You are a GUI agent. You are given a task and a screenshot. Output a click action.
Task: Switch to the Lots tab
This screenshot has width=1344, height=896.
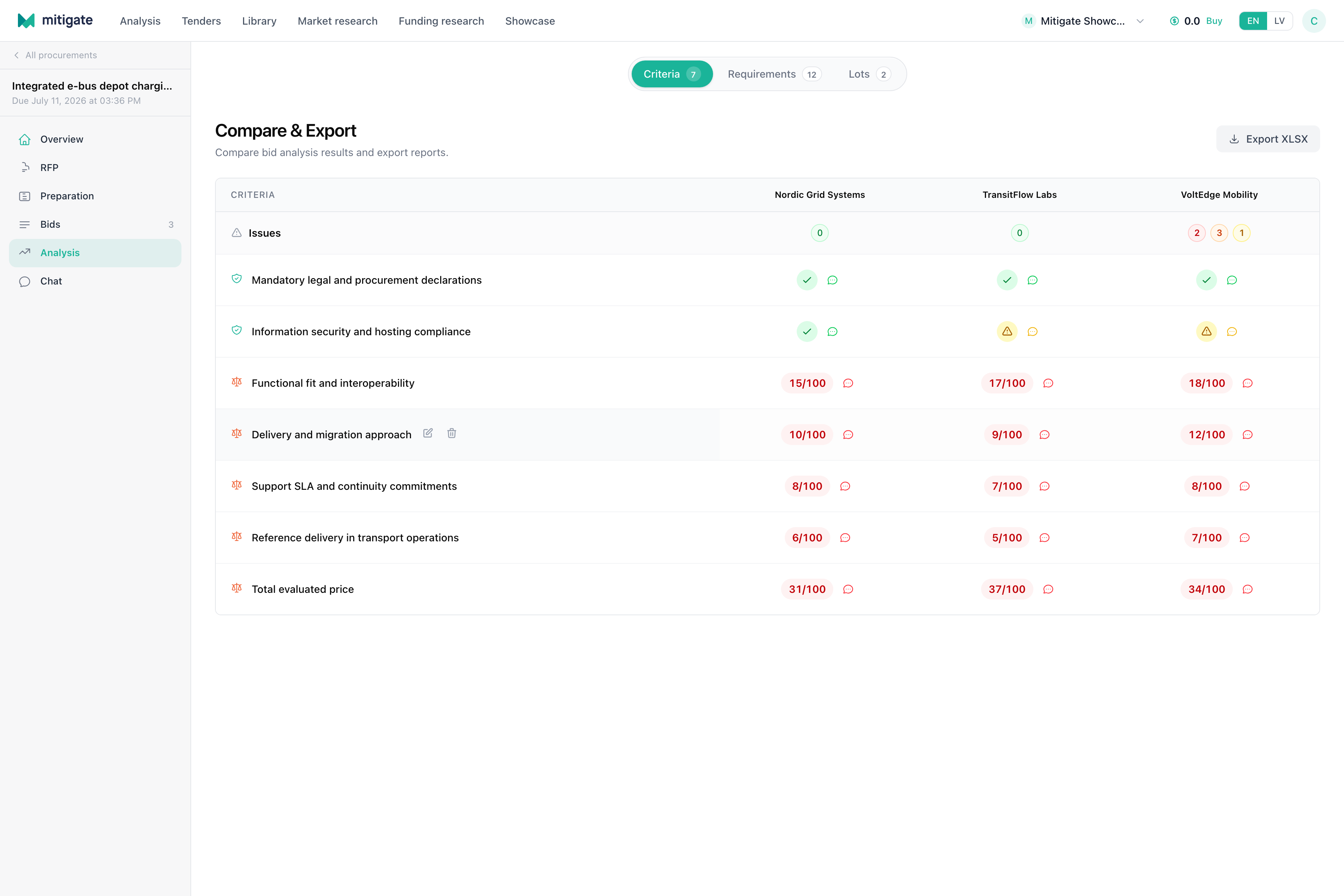tap(869, 74)
